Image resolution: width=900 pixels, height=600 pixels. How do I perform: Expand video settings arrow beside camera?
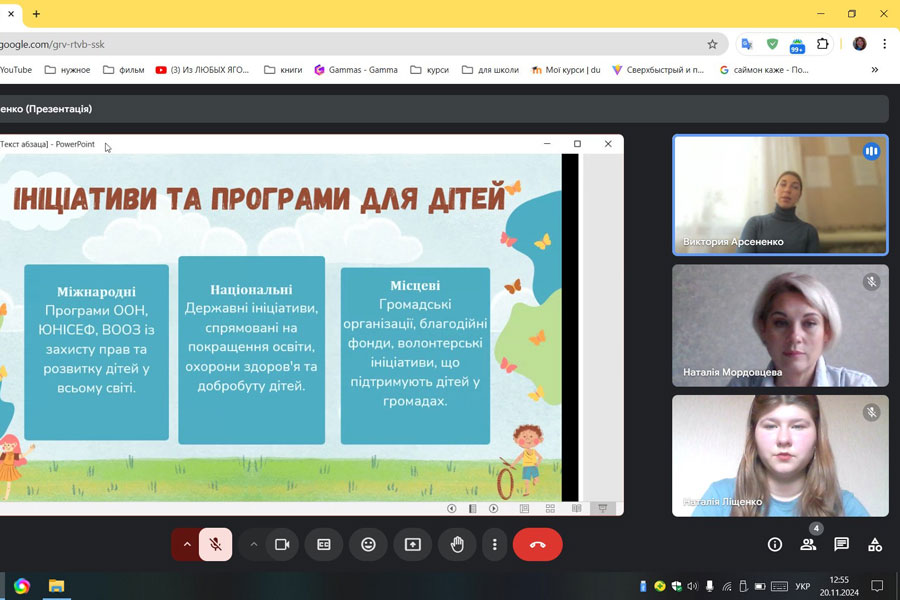tap(254, 544)
